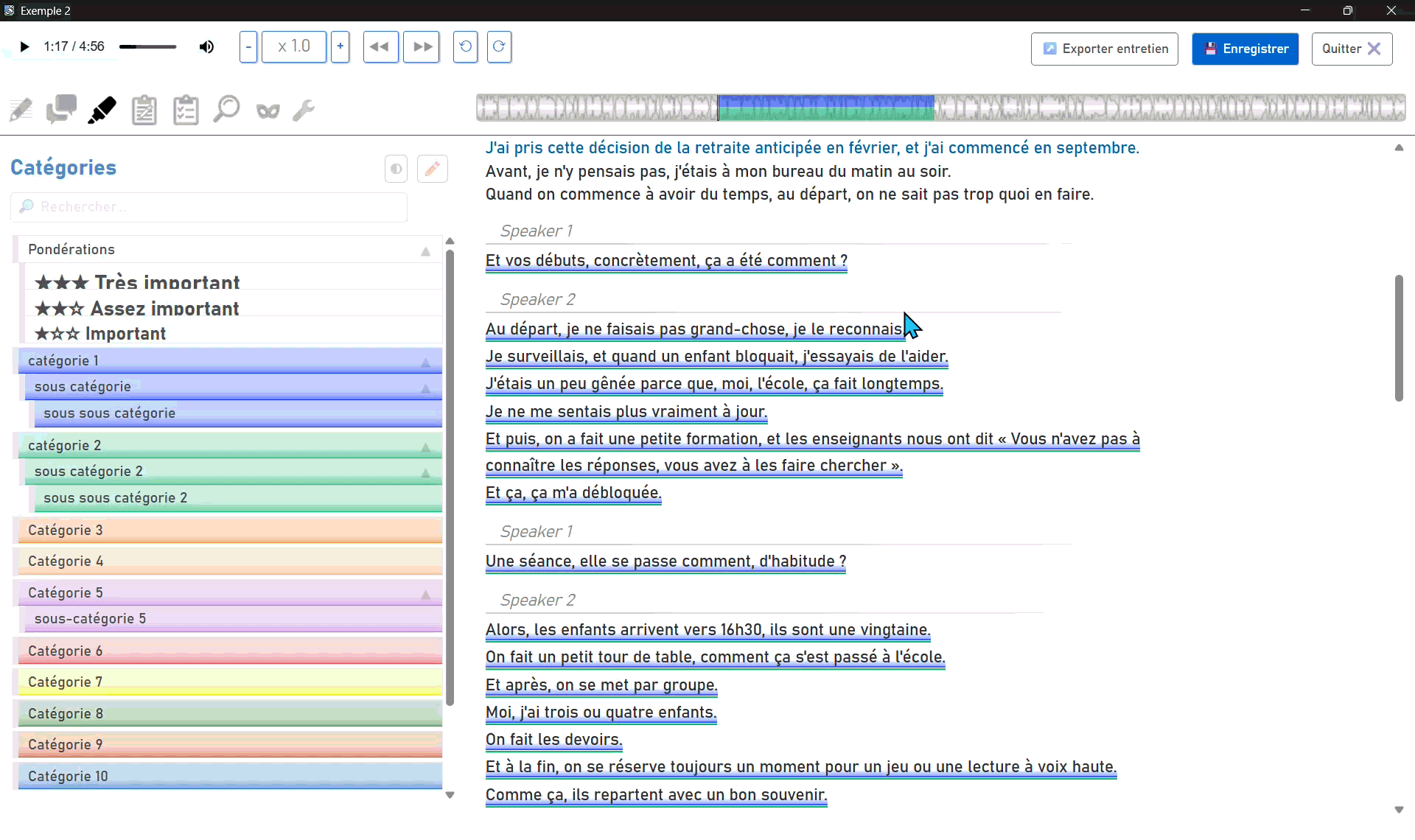1415x840 pixels.
Task: Fast-forward with the double-right arrows
Action: (422, 47)
